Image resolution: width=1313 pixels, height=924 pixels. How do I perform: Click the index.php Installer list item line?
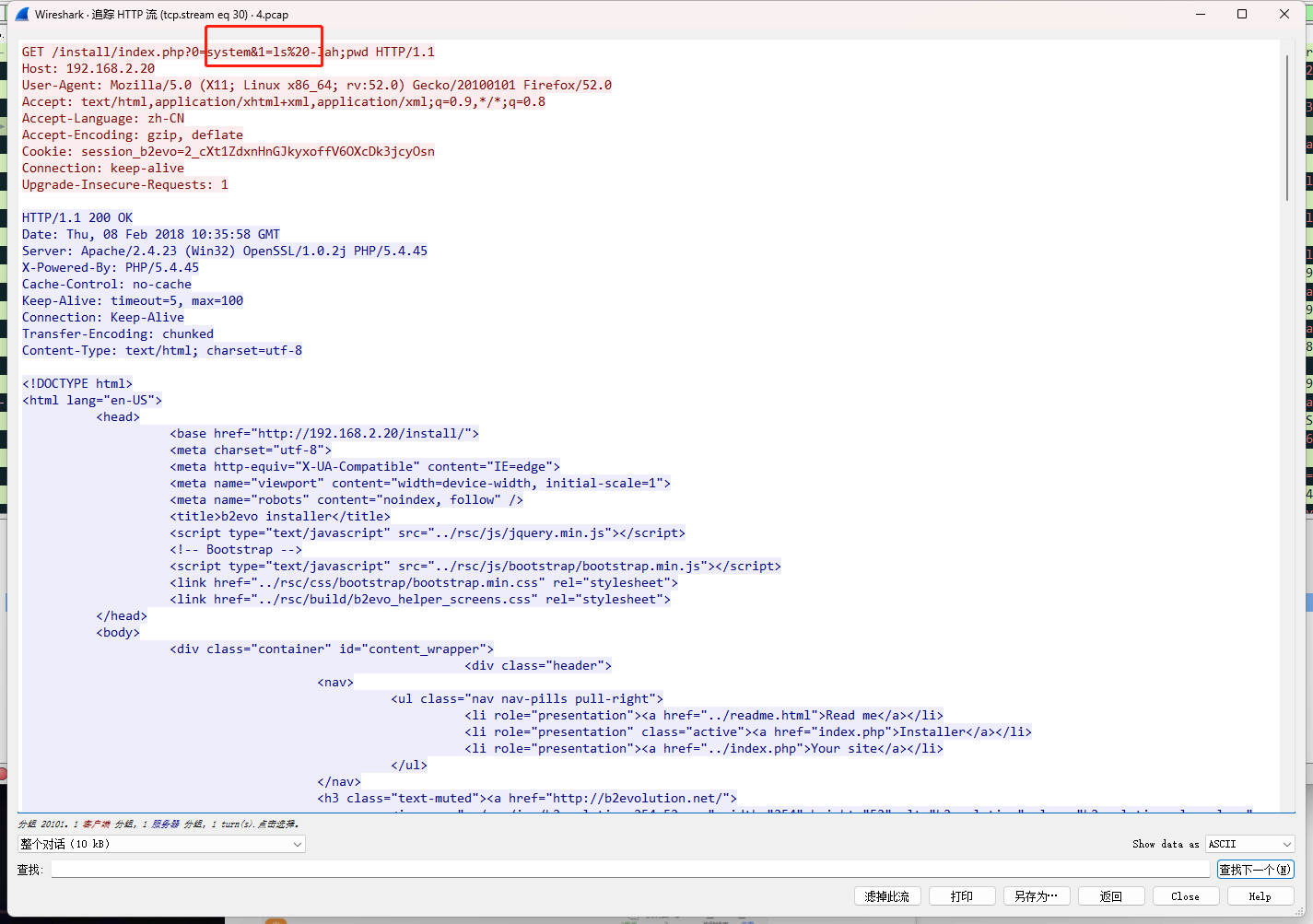click(748, 731)
